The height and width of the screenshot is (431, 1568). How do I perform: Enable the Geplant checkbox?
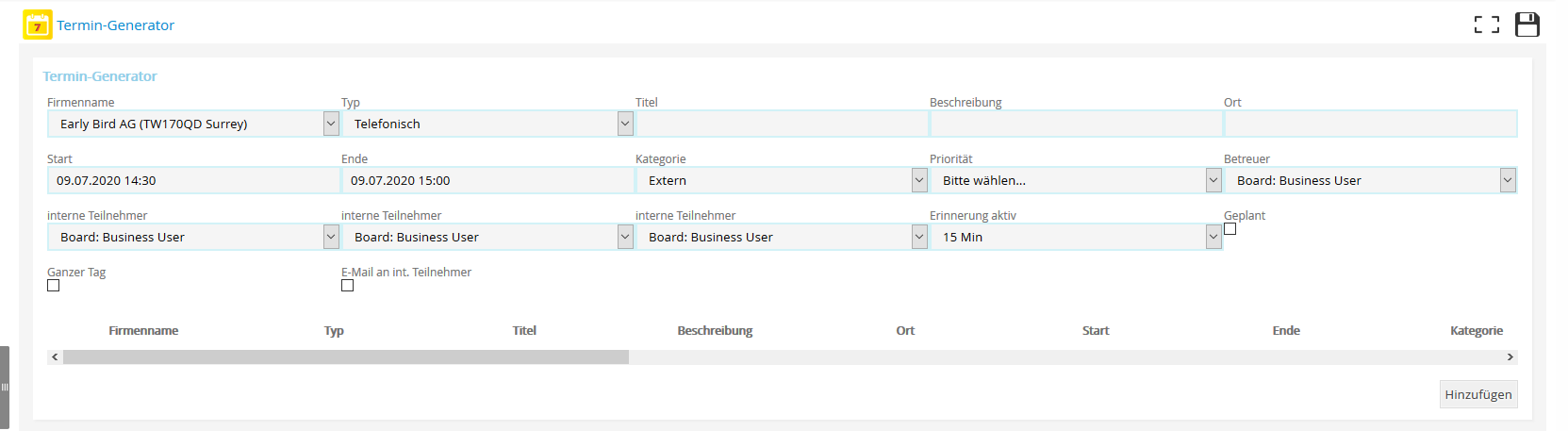(1230, 229)
